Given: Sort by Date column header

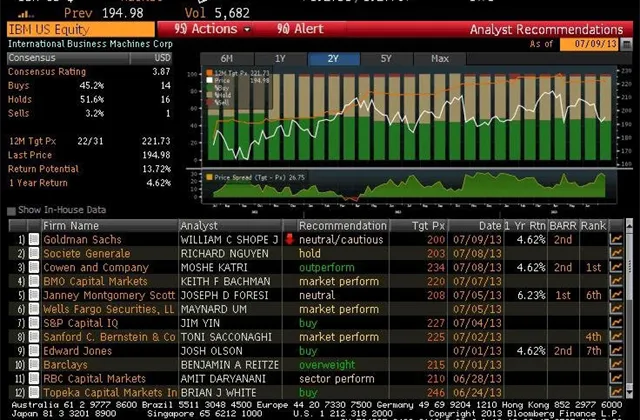Looking at the screenshot, I should point(475,226).
